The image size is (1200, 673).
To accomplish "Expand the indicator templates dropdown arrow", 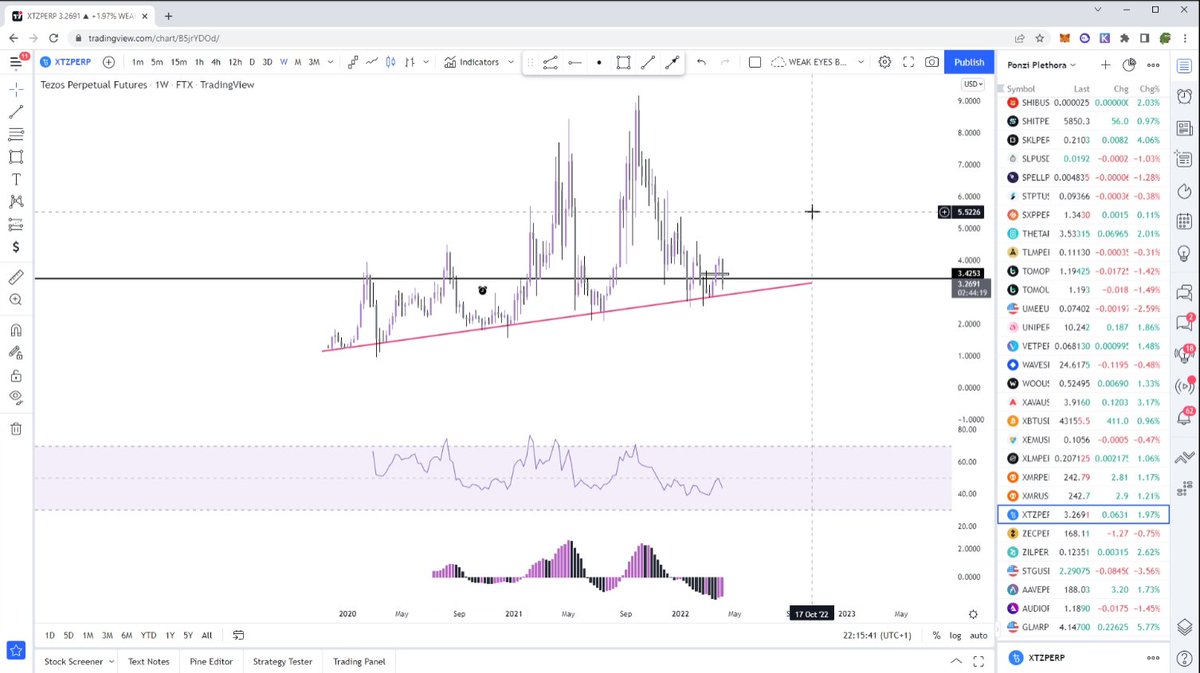I will point(511,62).
